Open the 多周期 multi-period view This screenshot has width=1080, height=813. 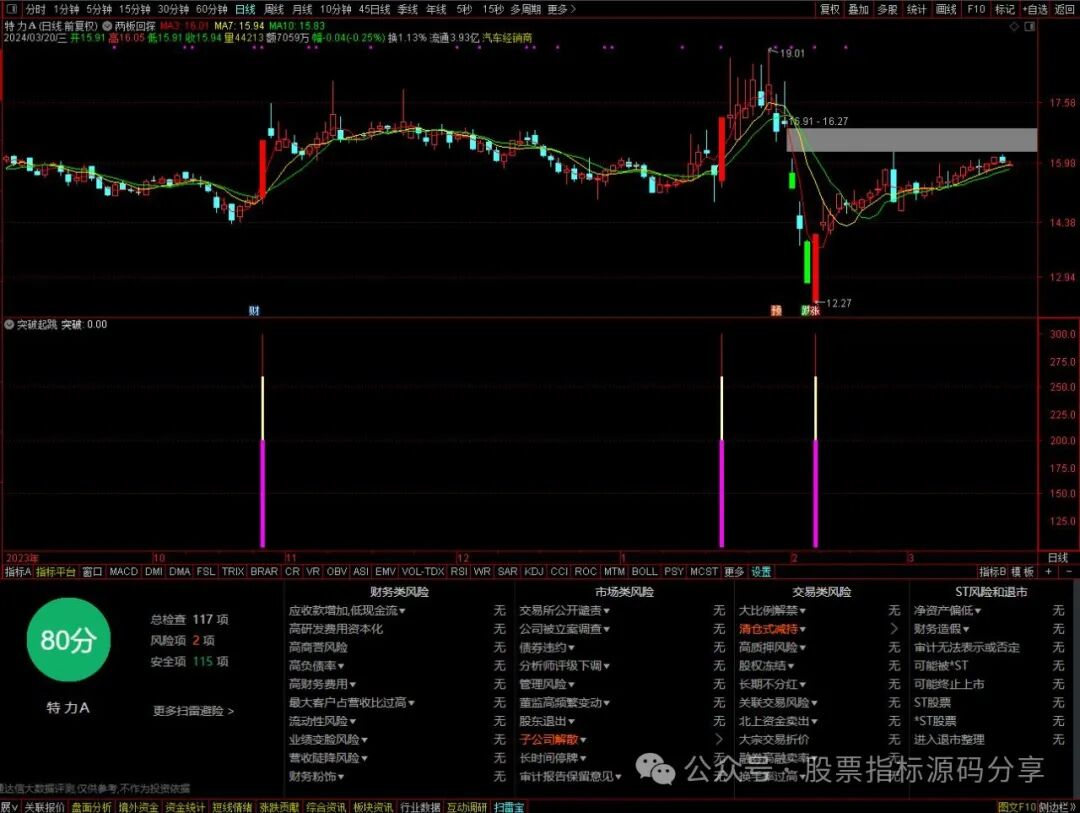tap(526, 9)
